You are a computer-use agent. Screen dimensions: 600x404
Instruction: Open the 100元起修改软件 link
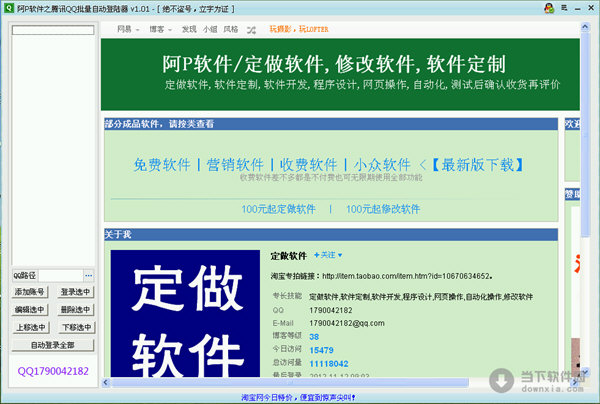(x=383, y=209)
